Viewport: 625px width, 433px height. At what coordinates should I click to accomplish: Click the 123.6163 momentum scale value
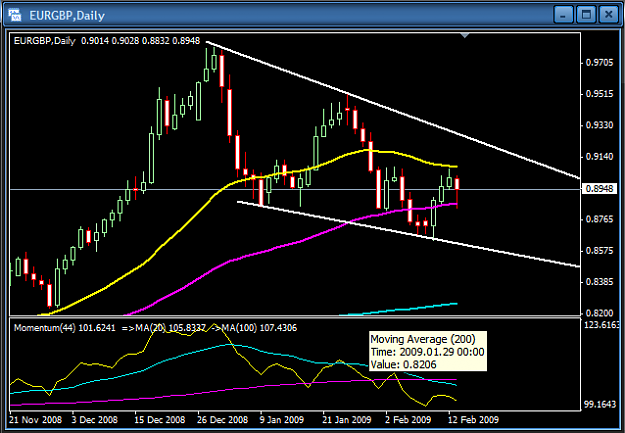[x=602, y=325]
